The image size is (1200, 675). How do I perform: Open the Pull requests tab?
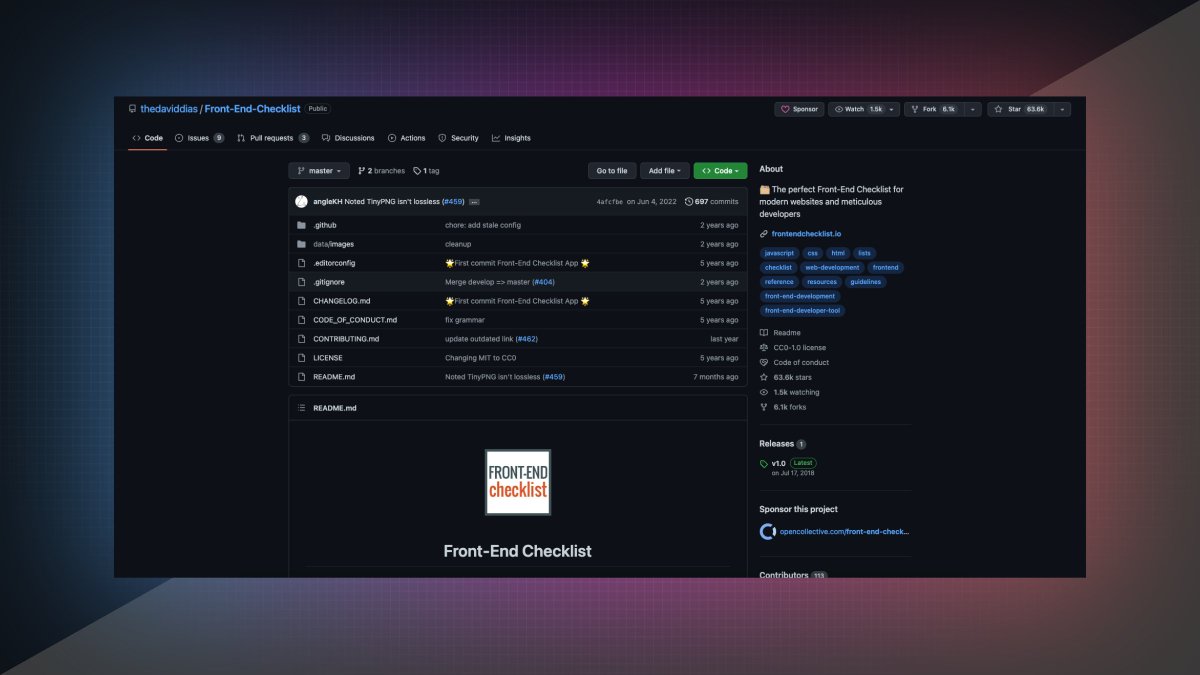(x=270, y=138)
